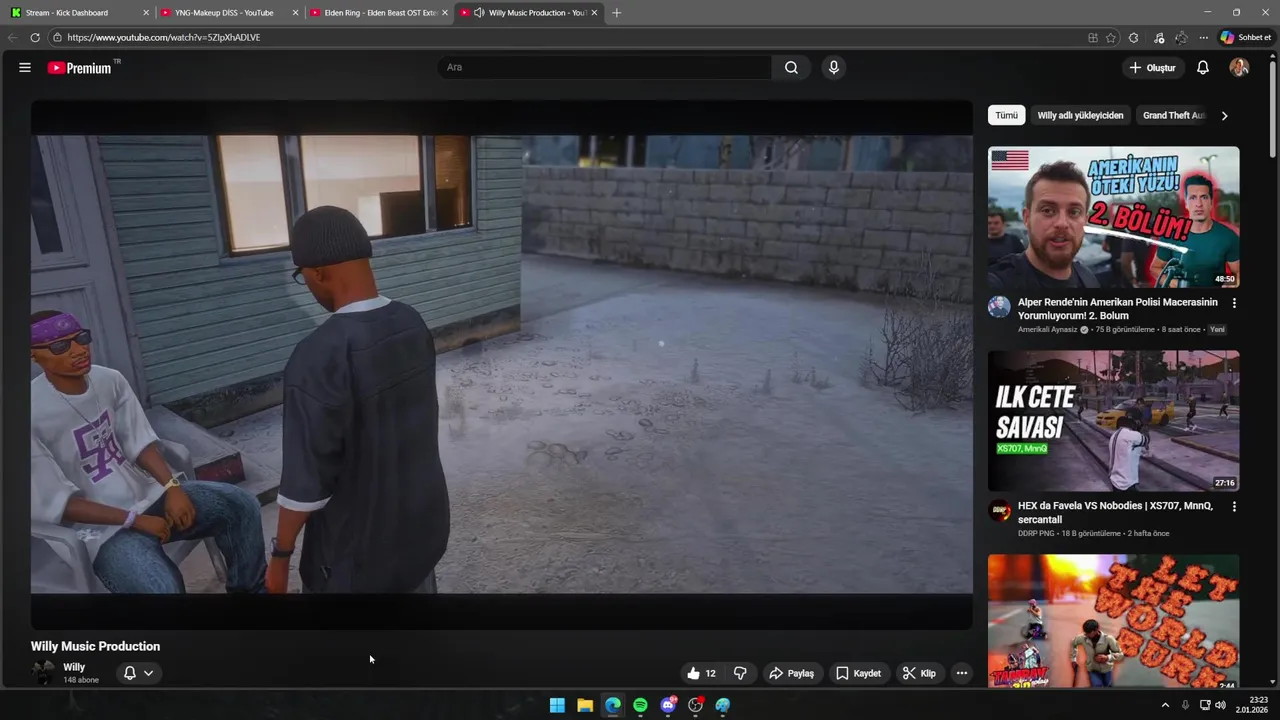Add page to favorites star

click(x=1110, y=38)
